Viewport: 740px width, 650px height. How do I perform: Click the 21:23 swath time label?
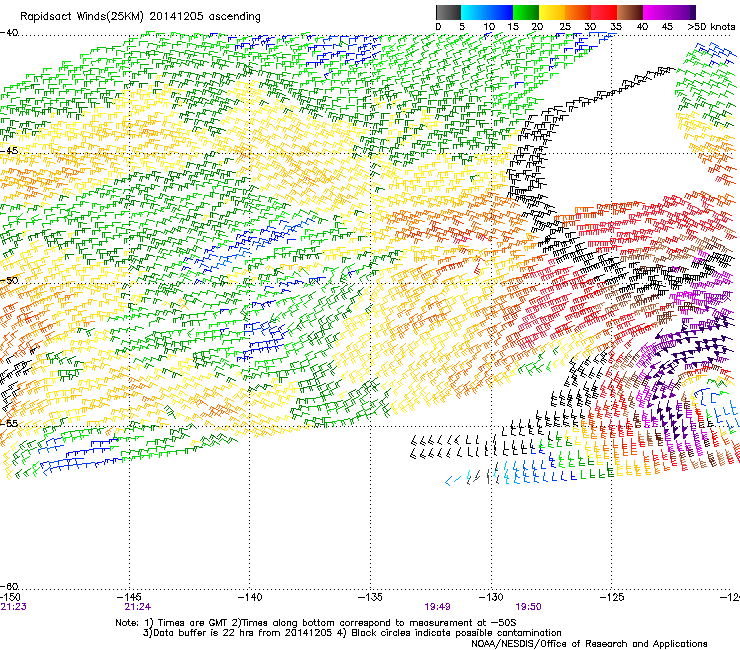14,607
